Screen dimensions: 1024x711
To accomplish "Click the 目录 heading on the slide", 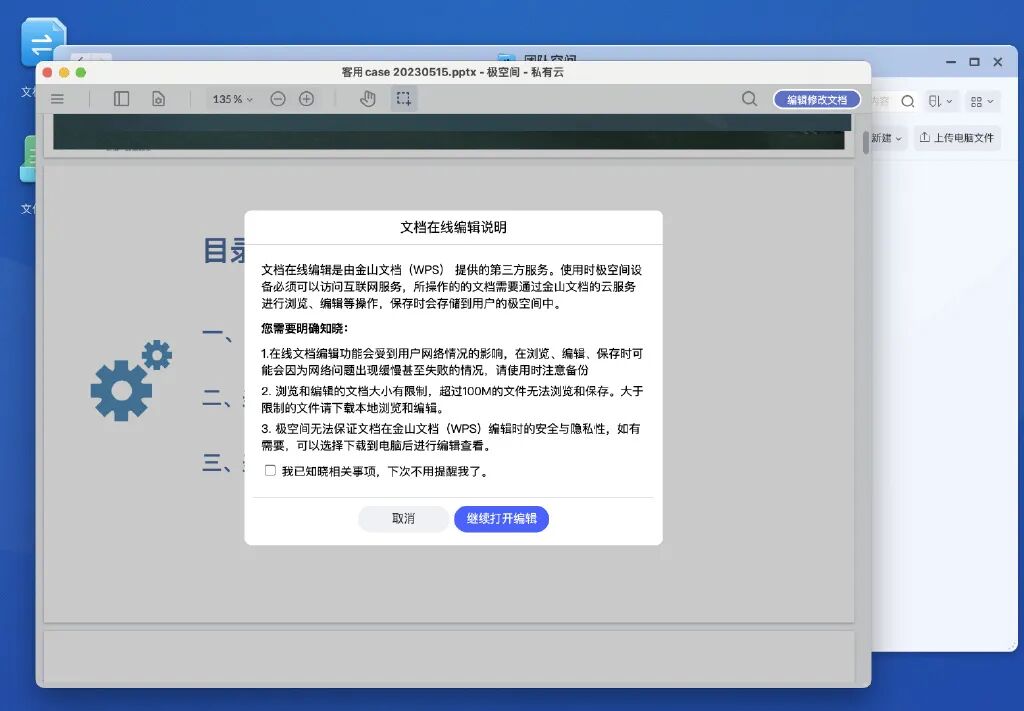I will pyautogui.click(x=224, y=251).
